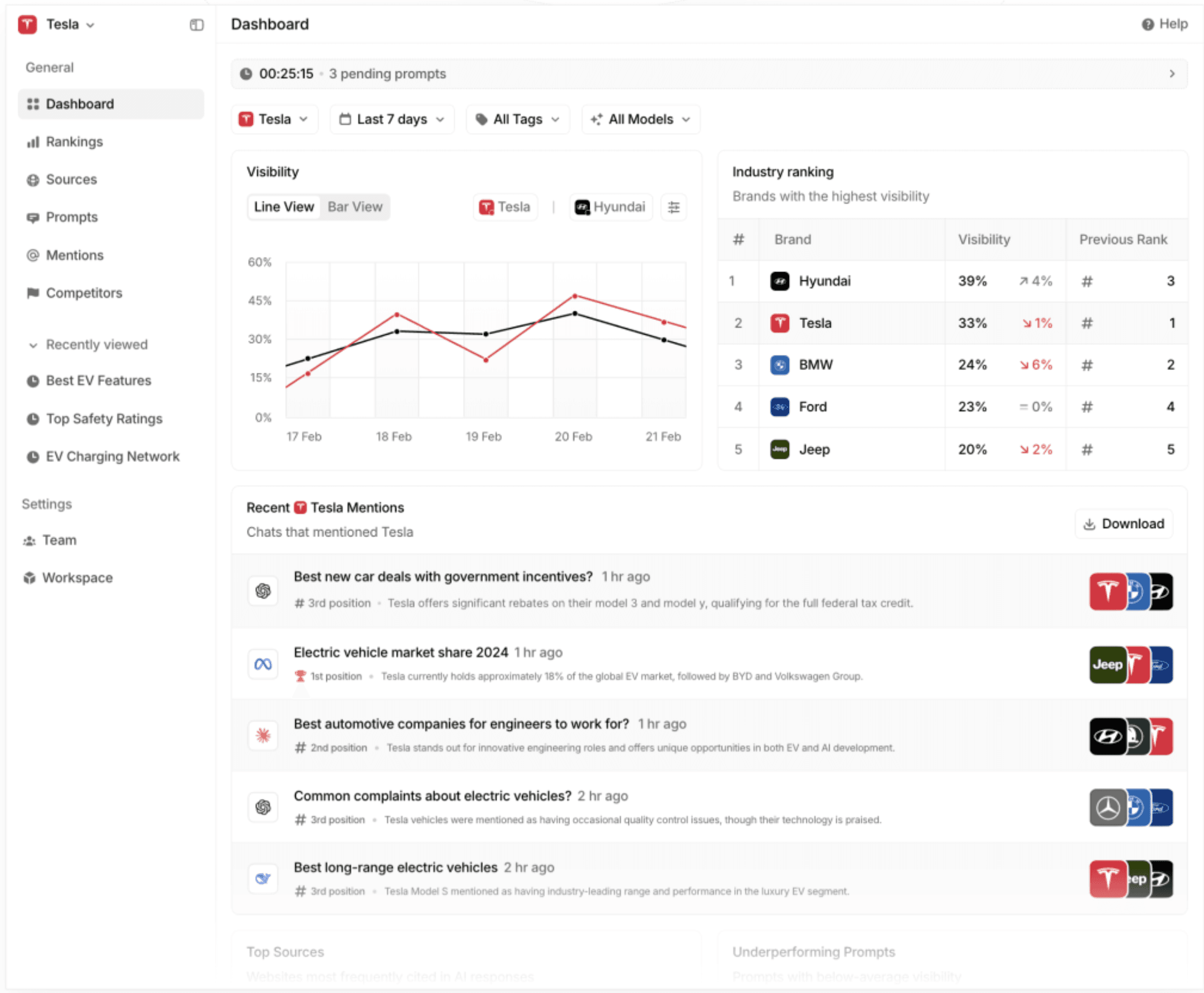Click the Tesla workspace logo in sidebar header
1204x993 pixels.
[x=27, y=25]
